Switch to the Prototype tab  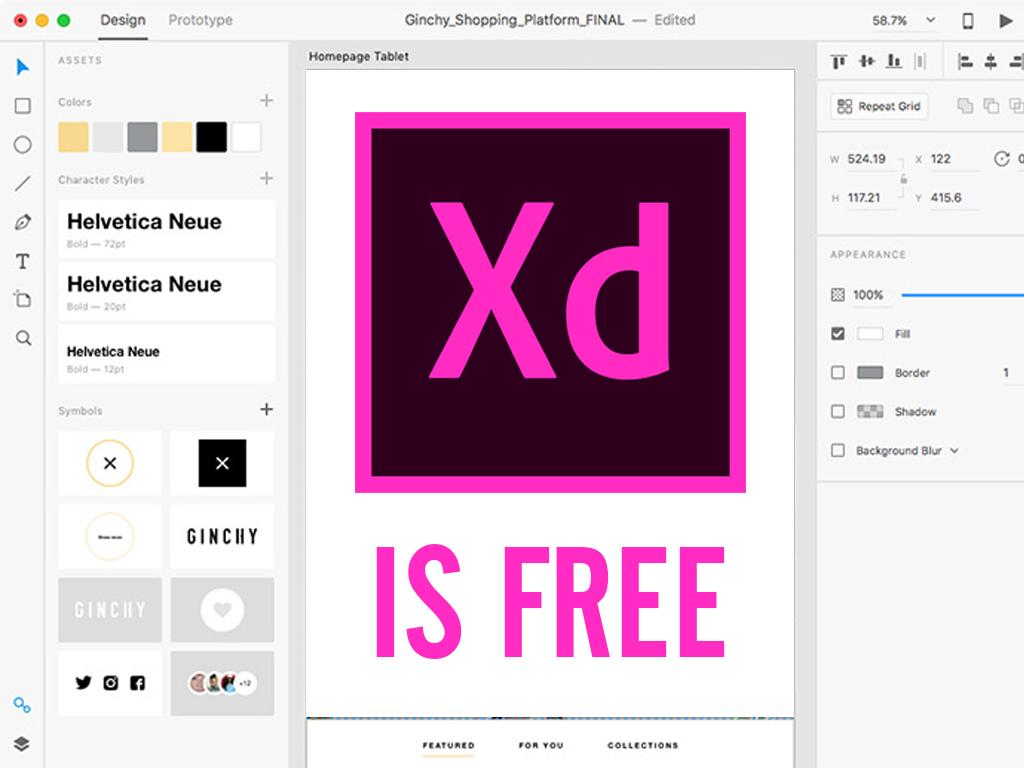[x=200, y=20]
